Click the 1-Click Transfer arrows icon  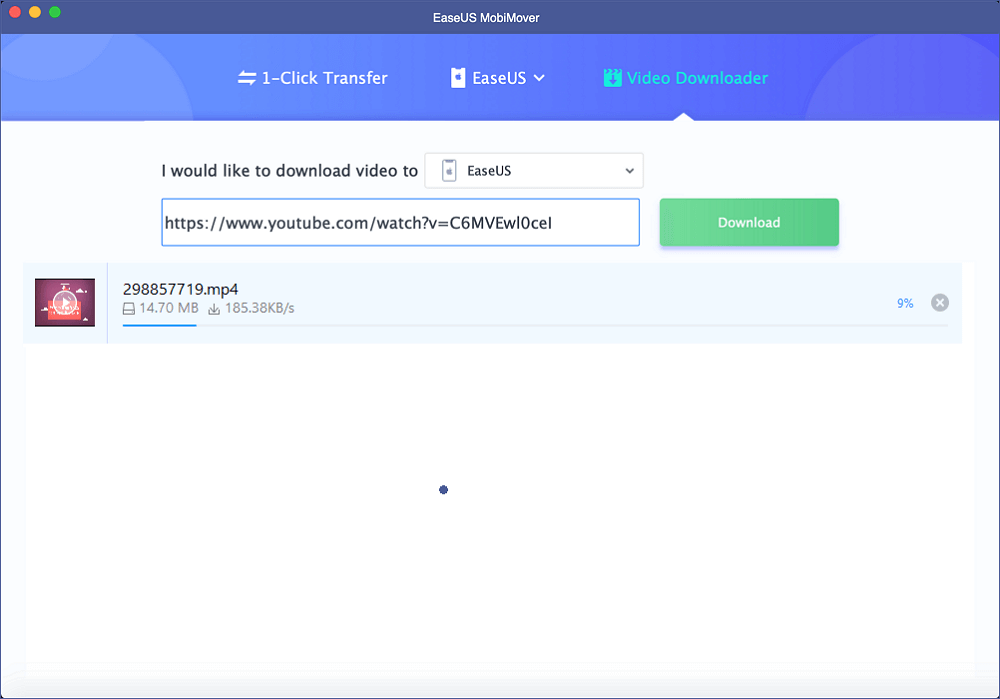pyautogui.click(x=247, y=78)
